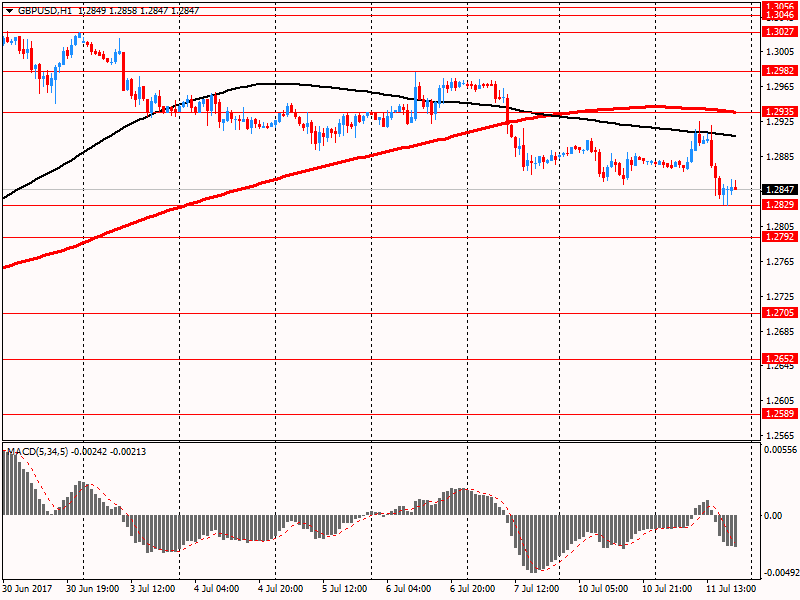The width and height of the screenshot is (800, 600).
Task: Click the 3 Jul 12:00 time axis label
Action: click(x=153, y=589)
